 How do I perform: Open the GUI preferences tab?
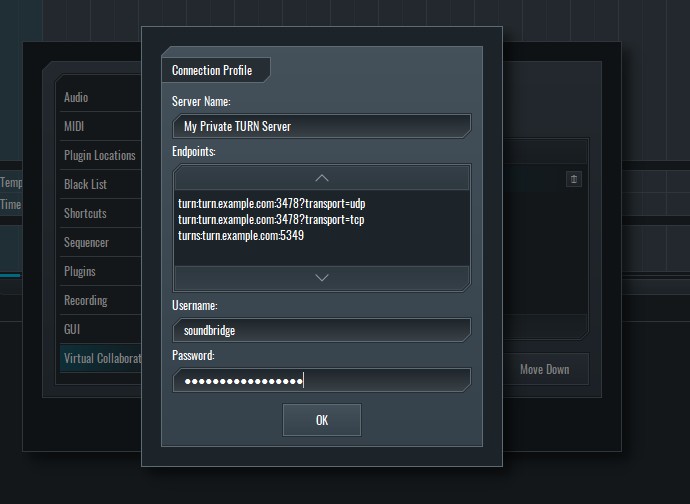(100, 330)
